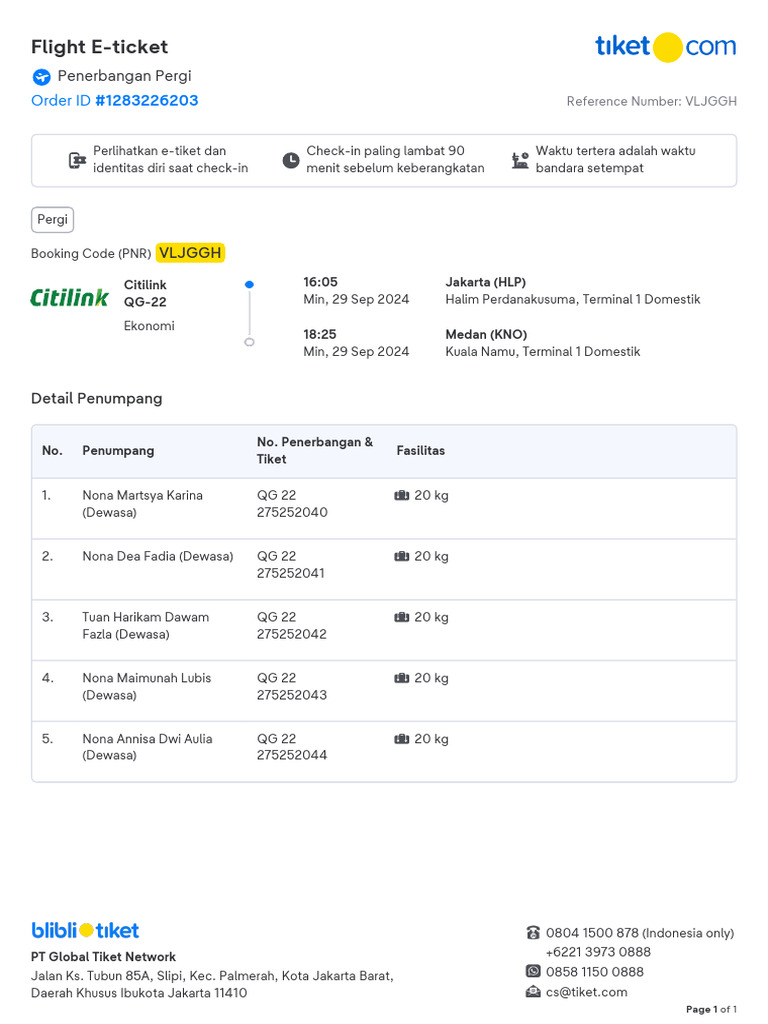
Task: Click the Citilink airline logo
Action: pyautogui.click(x=69, y=297)
